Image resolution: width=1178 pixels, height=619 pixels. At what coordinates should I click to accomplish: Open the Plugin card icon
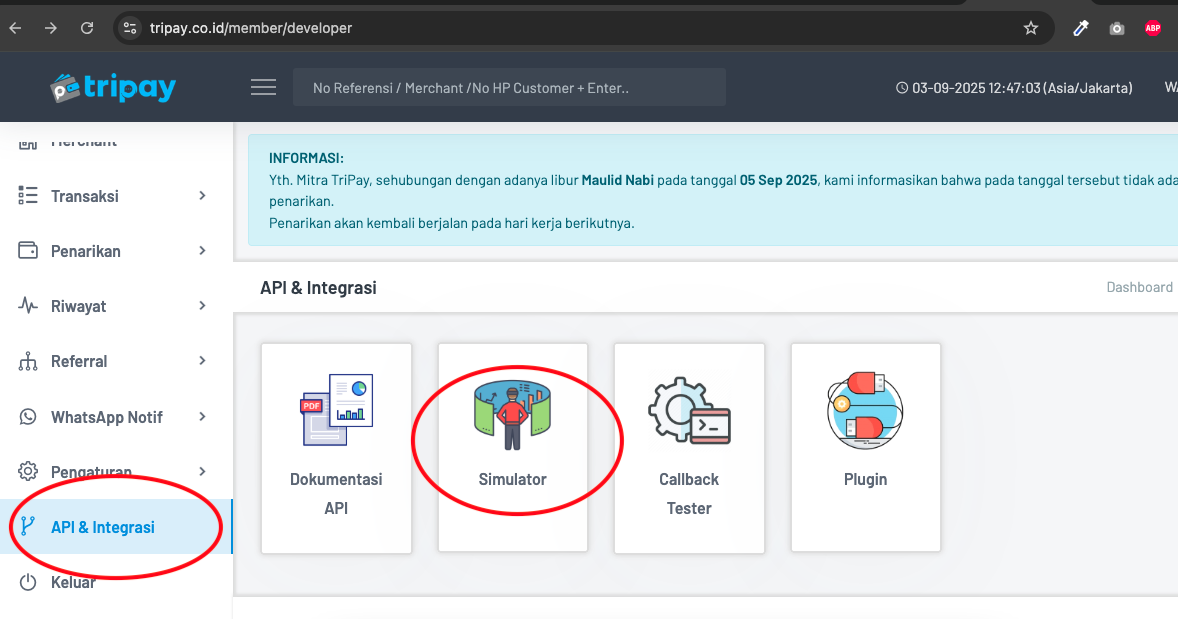865,410
